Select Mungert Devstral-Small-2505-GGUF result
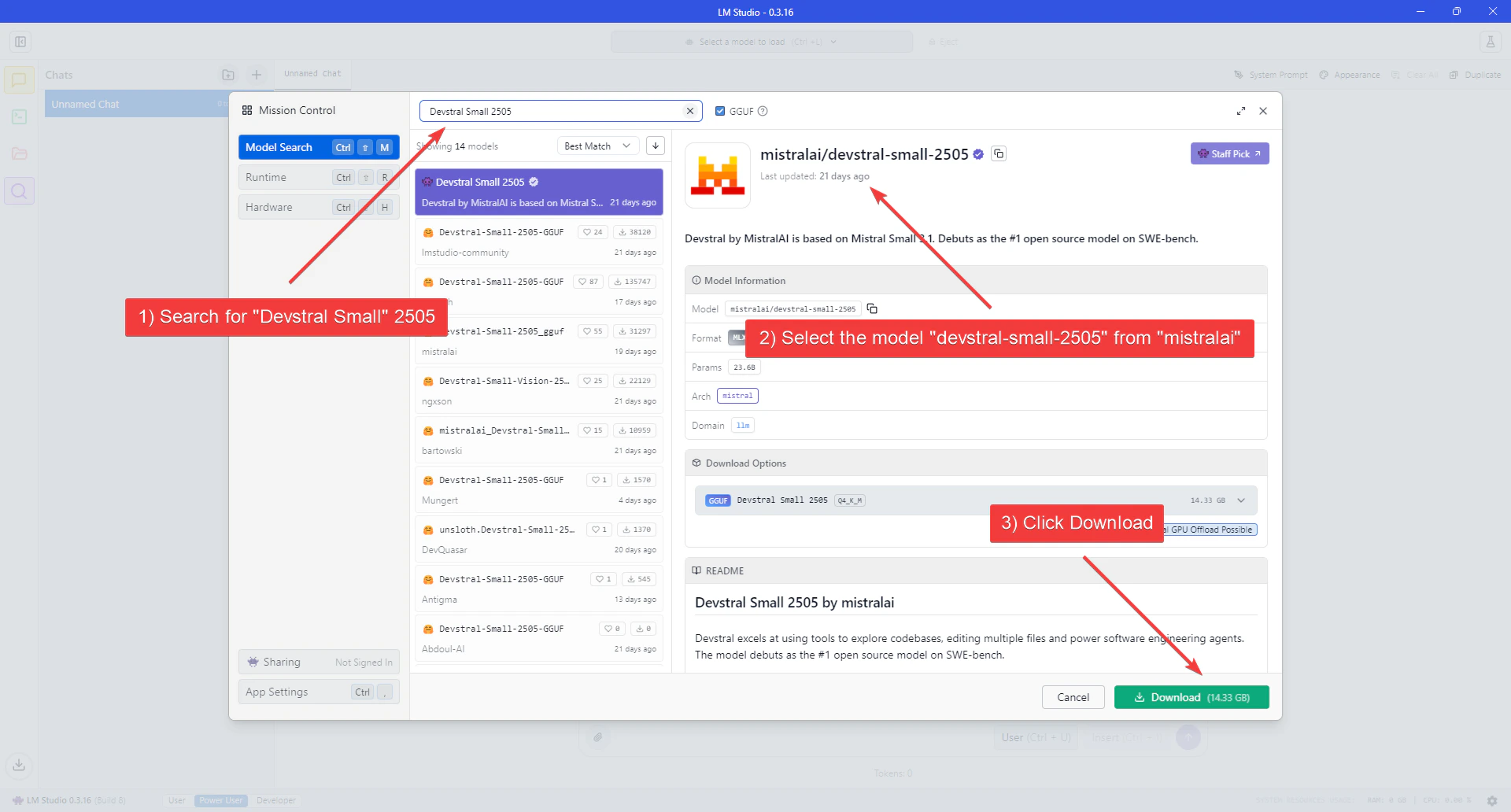The height and width of the screenshot is (812, 1511). tap(539, 489)
